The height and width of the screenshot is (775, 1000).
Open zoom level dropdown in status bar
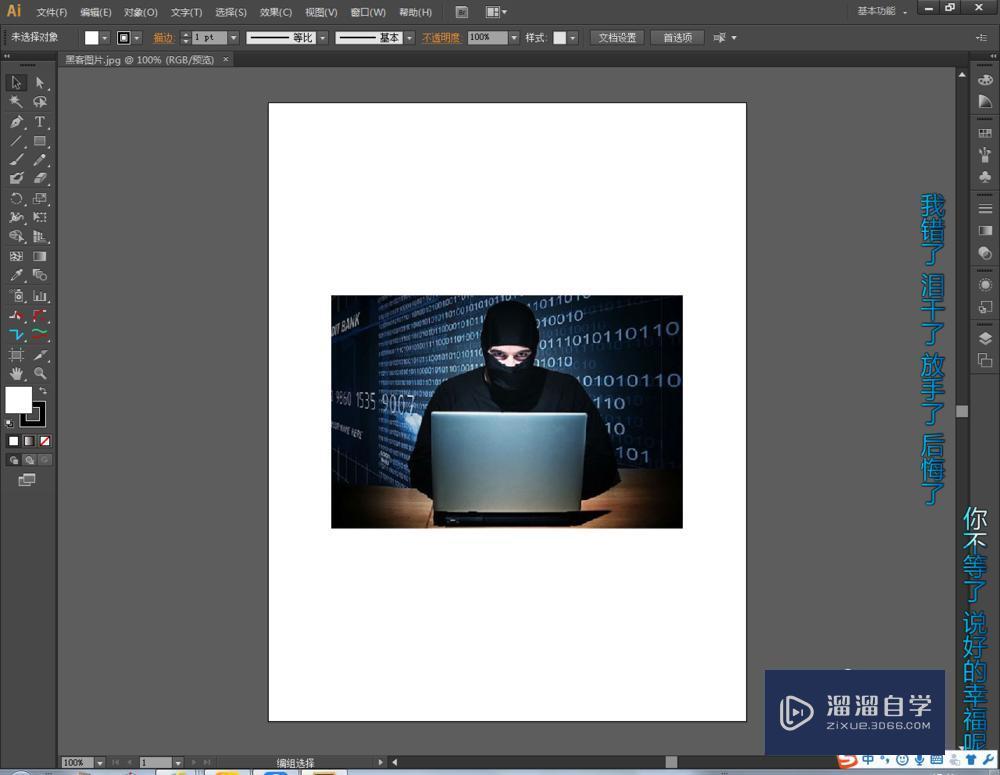(100, 763)
